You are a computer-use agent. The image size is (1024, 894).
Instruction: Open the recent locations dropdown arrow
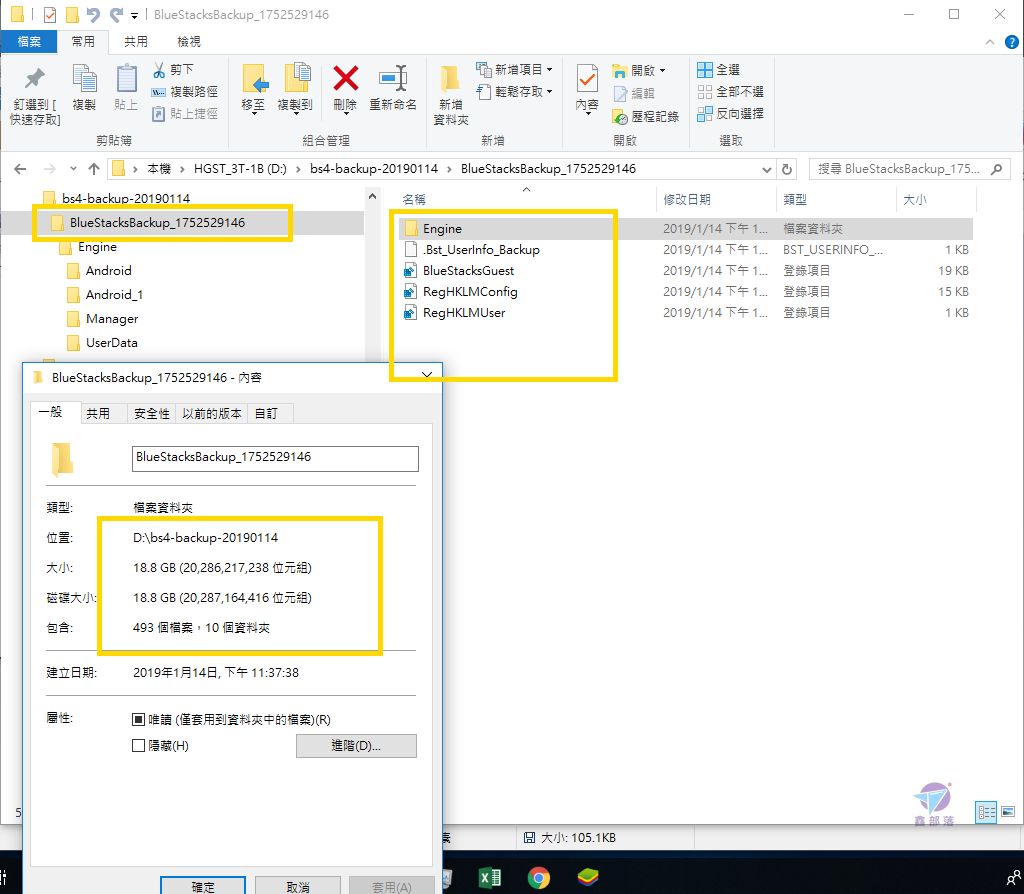point(73,169)
